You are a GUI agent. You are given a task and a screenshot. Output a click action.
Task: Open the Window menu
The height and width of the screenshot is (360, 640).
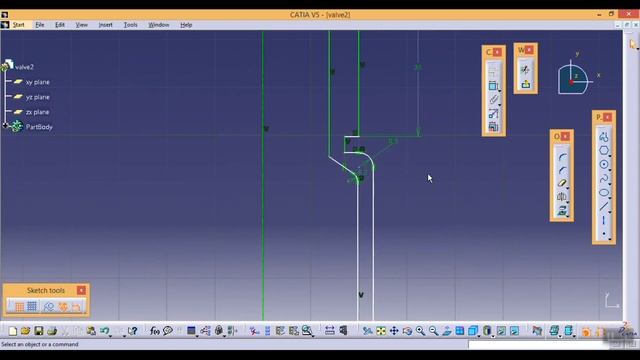(x=158, y=25)
